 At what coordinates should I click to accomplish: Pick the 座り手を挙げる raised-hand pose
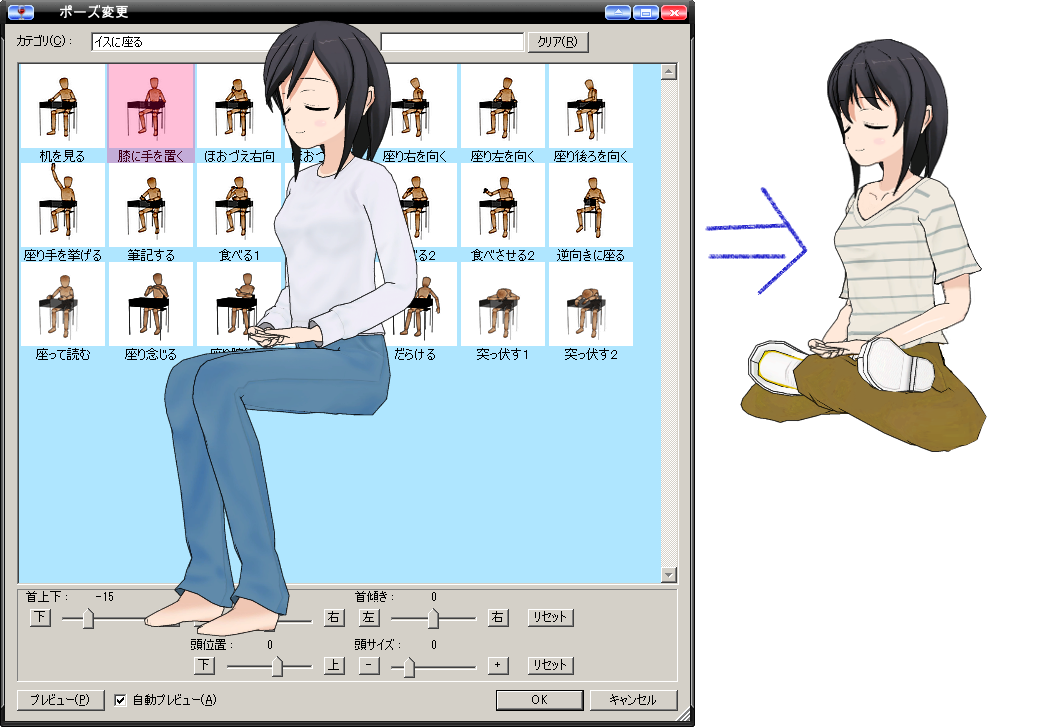click(63, 205)
